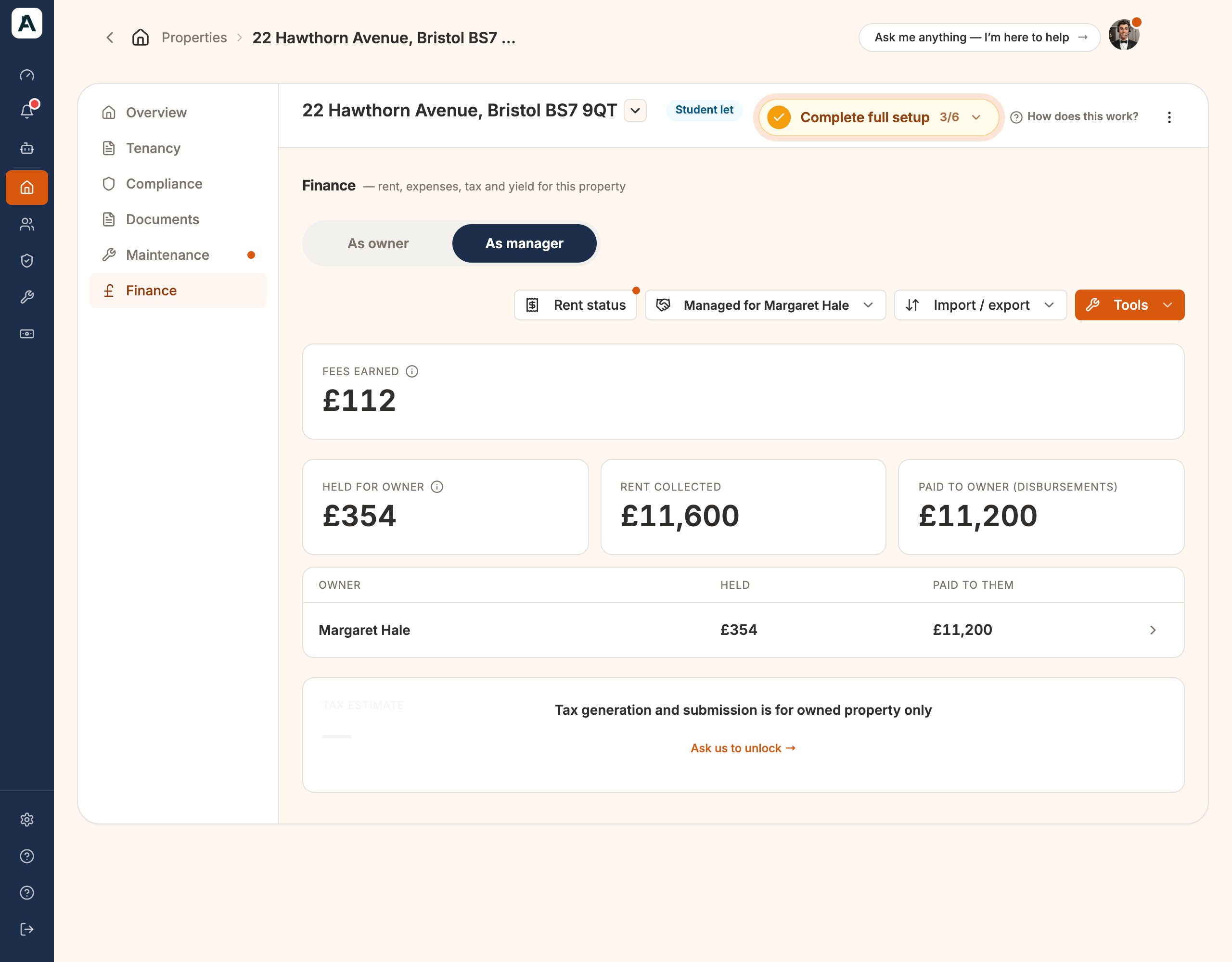Click the breadcrumb home icon
This screenshot has width=1232, height=962.
(141, 38)
